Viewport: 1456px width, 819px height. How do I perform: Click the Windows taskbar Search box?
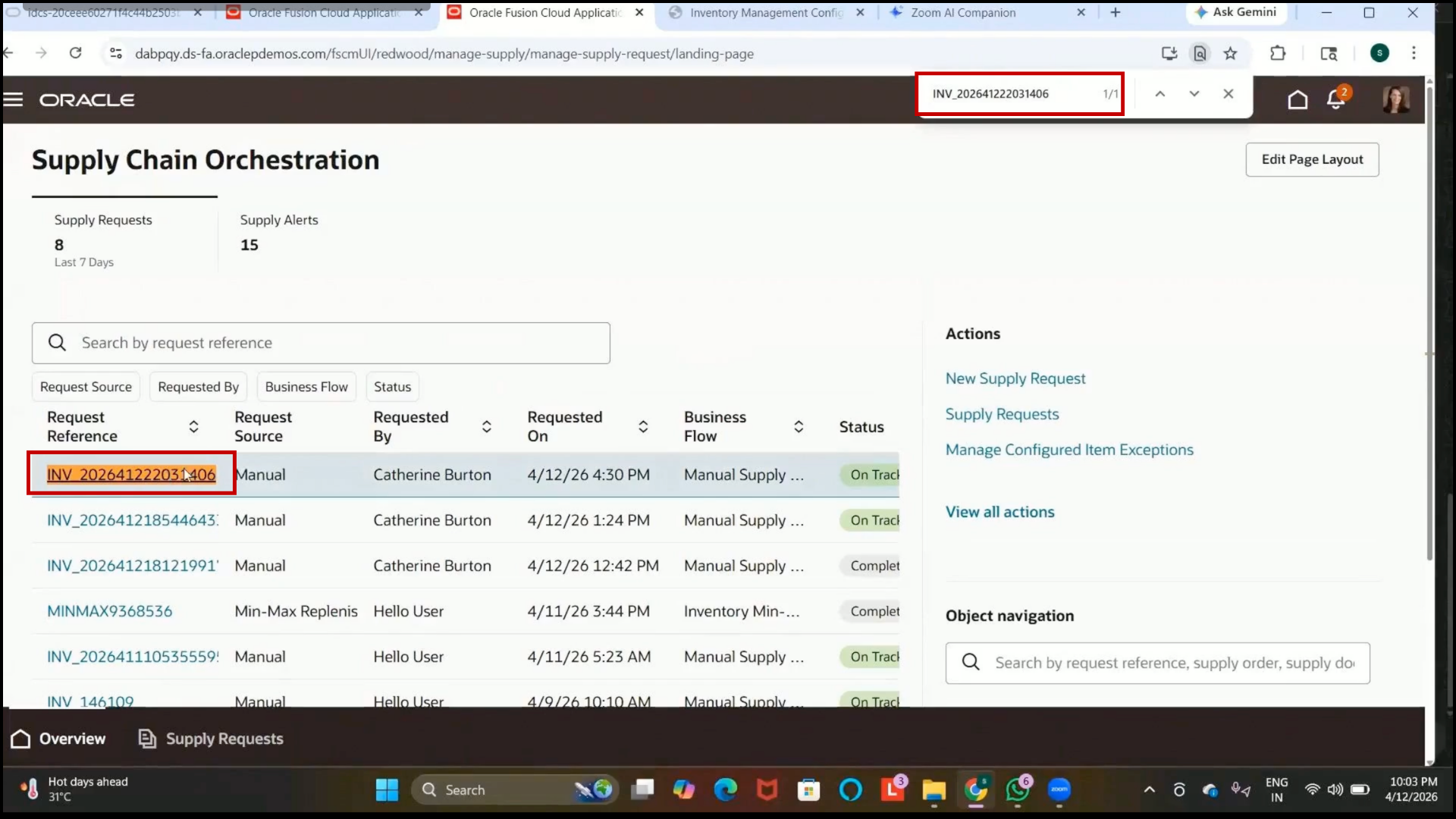coord(513,790)
